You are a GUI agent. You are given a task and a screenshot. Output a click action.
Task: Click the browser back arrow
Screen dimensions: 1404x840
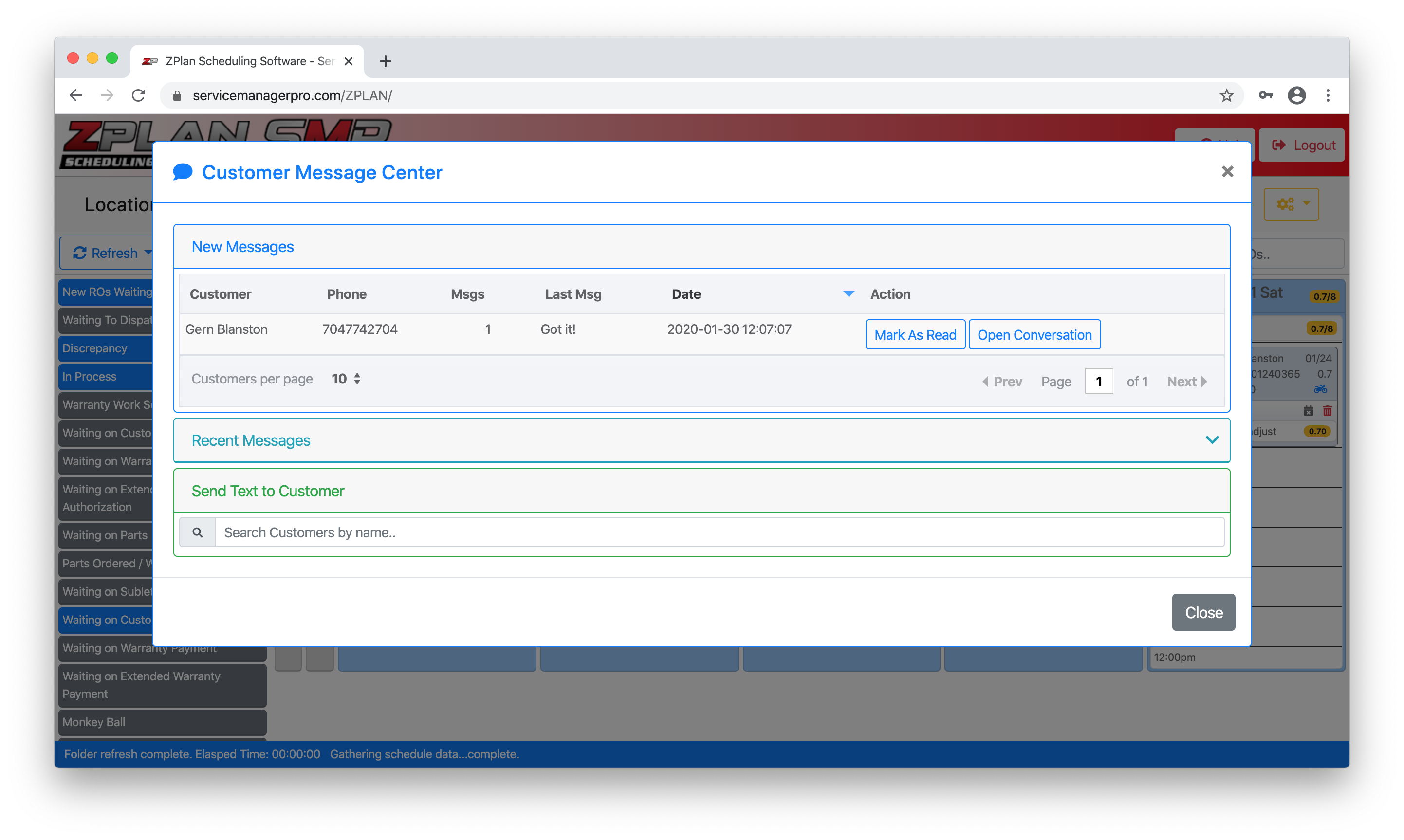pyautogui.click(x=76, y=96)
